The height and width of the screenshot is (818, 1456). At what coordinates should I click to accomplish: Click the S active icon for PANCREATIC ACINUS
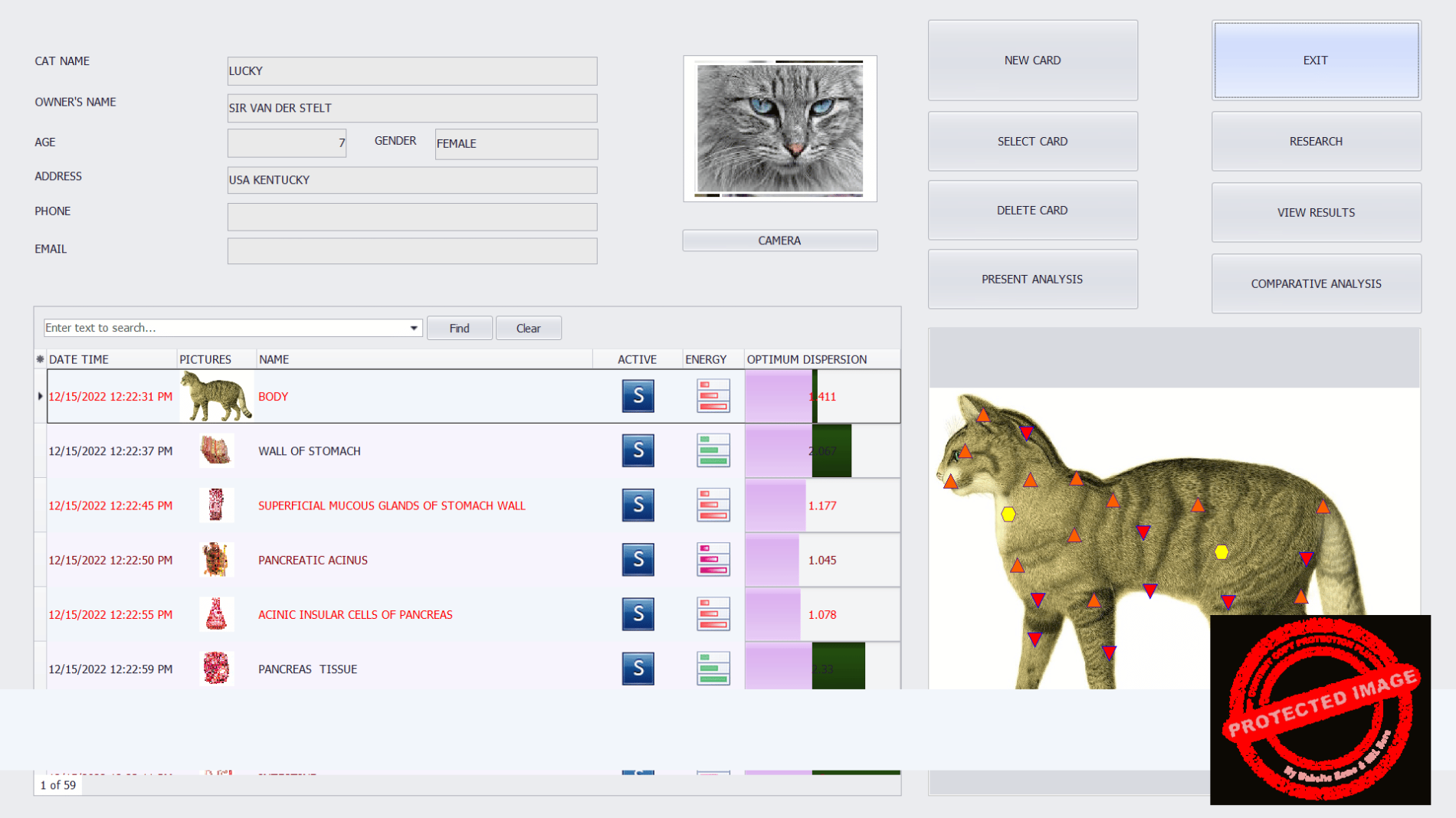638,560
